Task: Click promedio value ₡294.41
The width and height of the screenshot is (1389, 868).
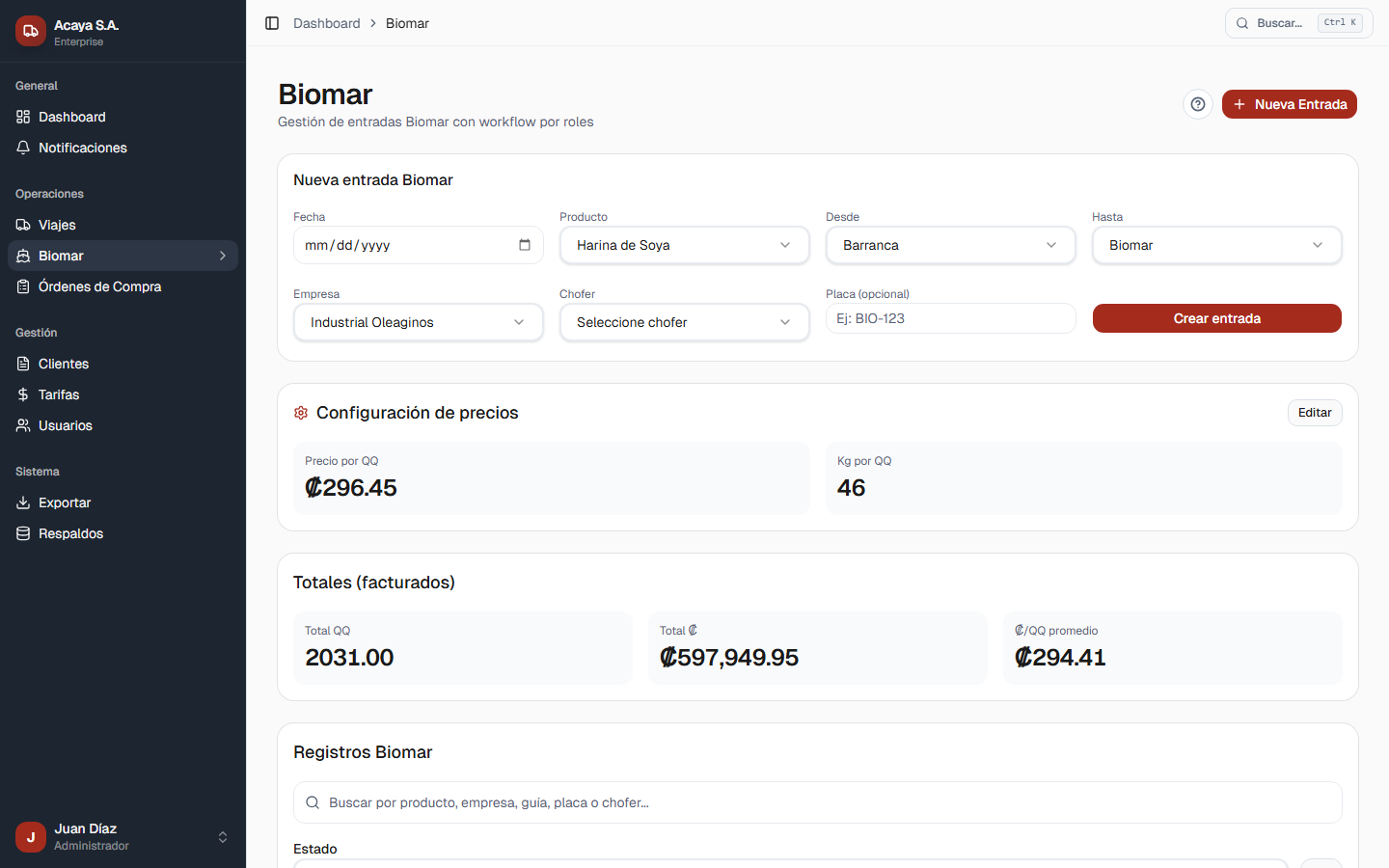Action: 1060,658
